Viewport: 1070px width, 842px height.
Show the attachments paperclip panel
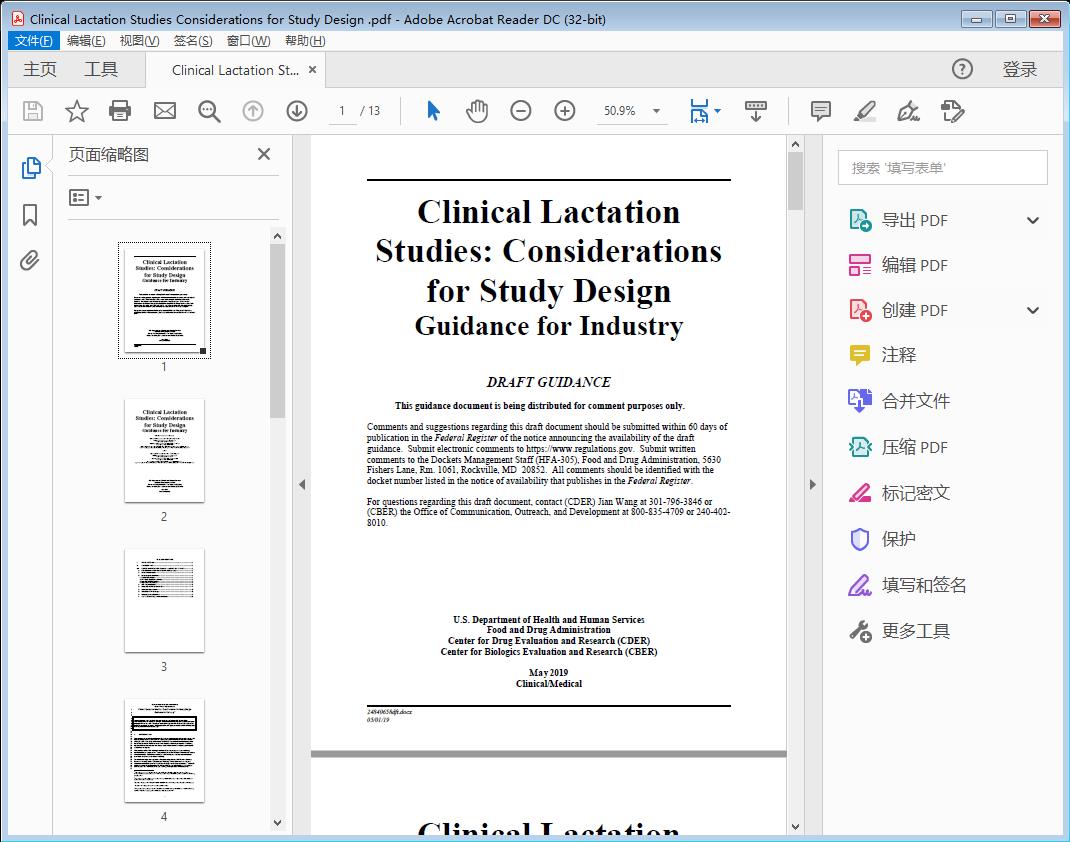[29, 260]
